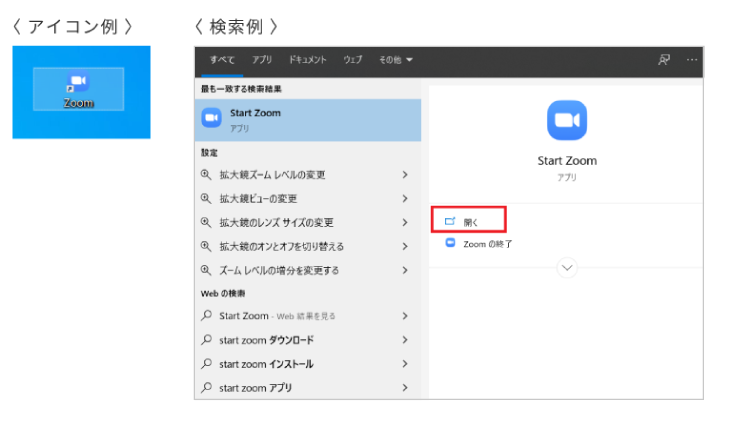Switch to the アプリ tab
The height and width of the screenshot is (423, 730).
tap(262, 60)
